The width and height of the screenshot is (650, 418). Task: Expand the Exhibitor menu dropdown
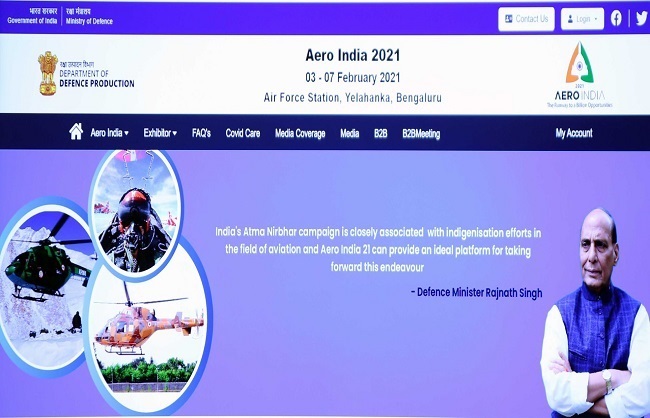coord(160,133)
